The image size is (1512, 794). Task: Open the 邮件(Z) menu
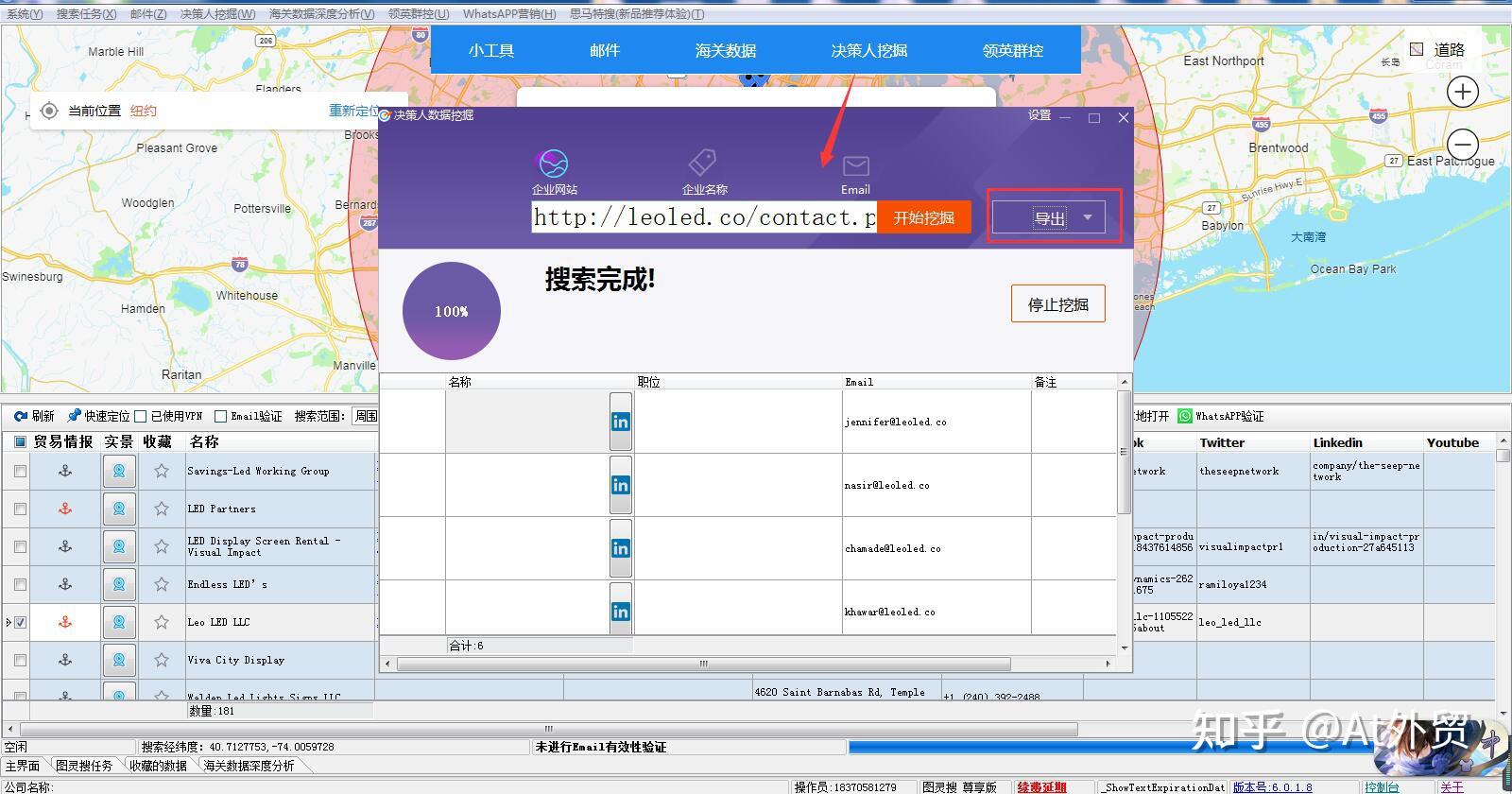pos(148,14)
